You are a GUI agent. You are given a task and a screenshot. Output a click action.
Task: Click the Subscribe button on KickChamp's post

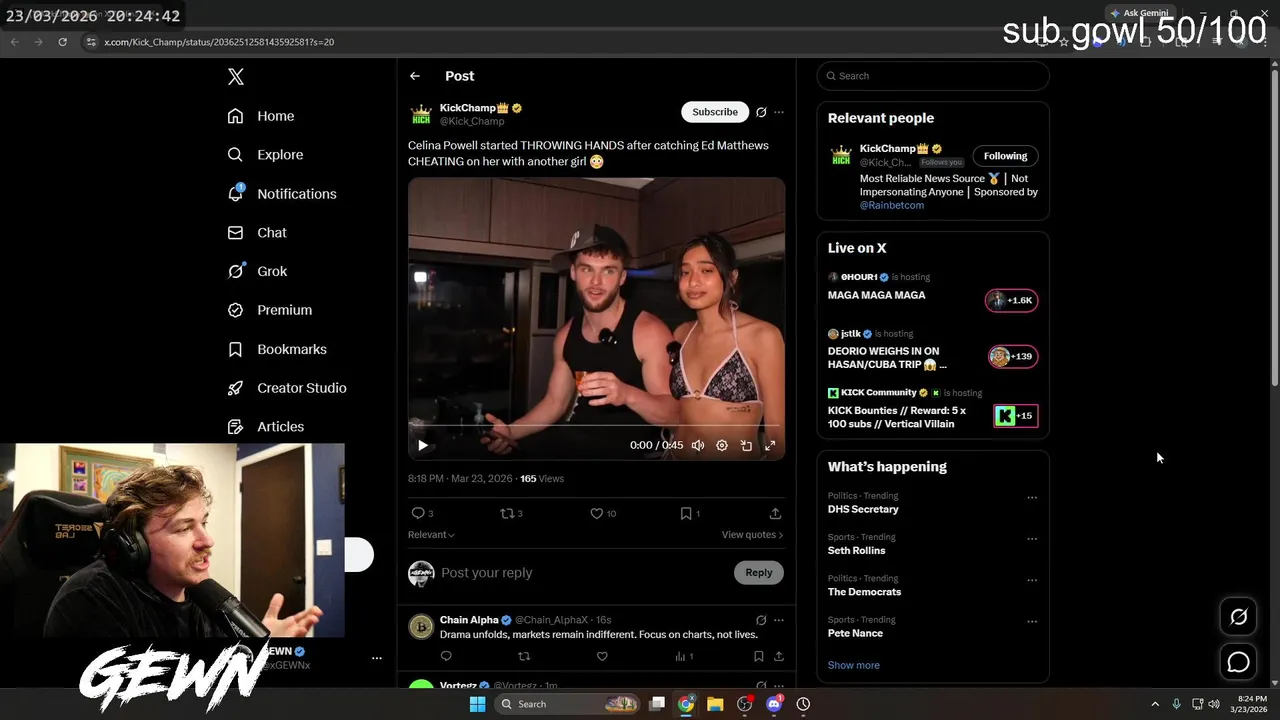tap(715, 112)
